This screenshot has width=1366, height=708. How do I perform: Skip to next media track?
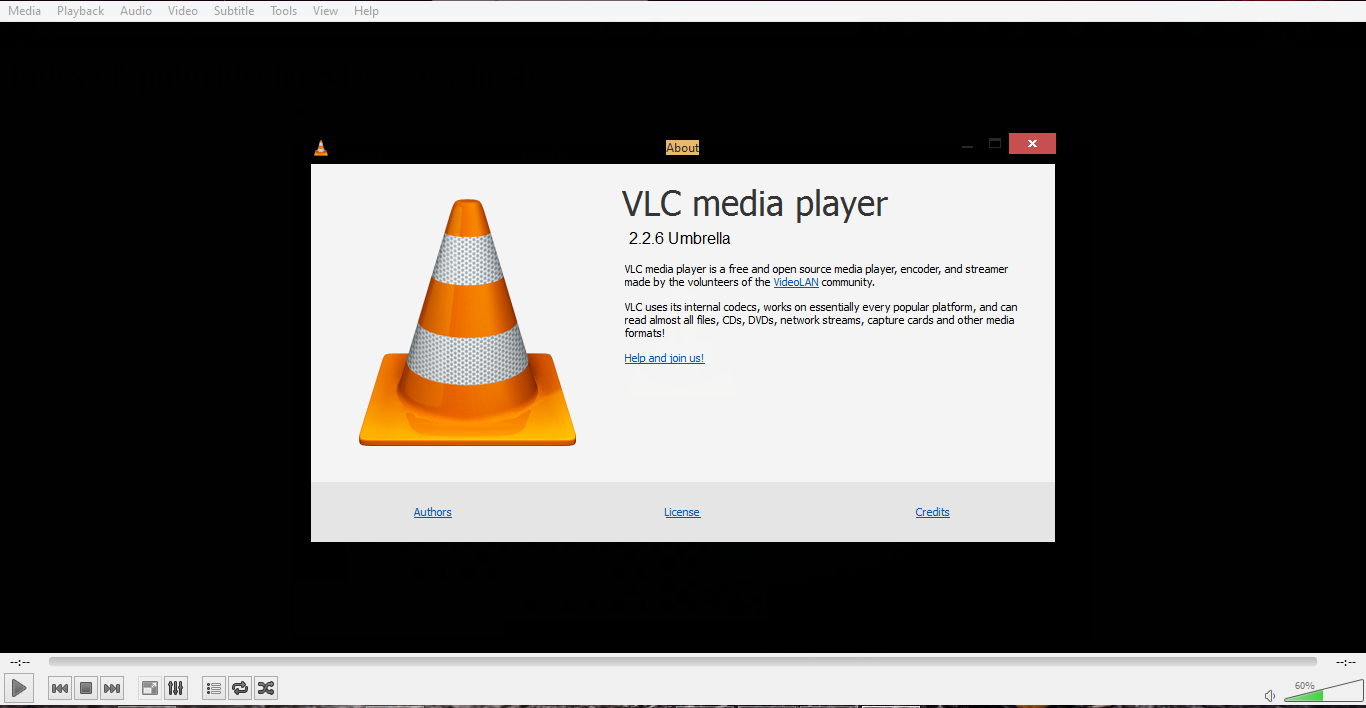[x=112, y=688]
